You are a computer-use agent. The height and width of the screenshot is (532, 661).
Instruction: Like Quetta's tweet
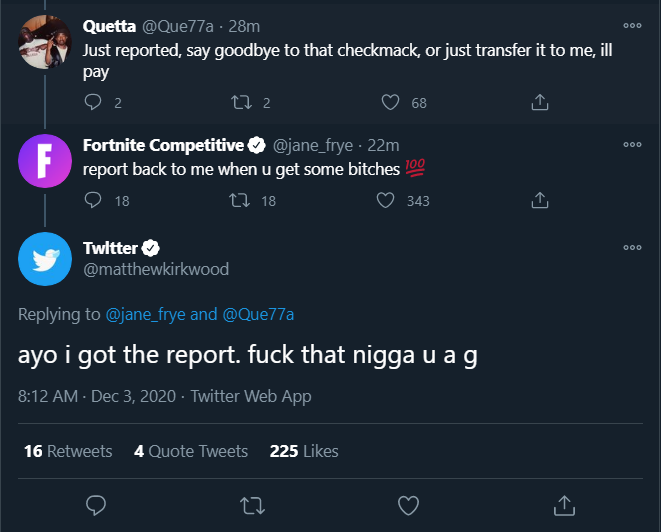(391, 102)
